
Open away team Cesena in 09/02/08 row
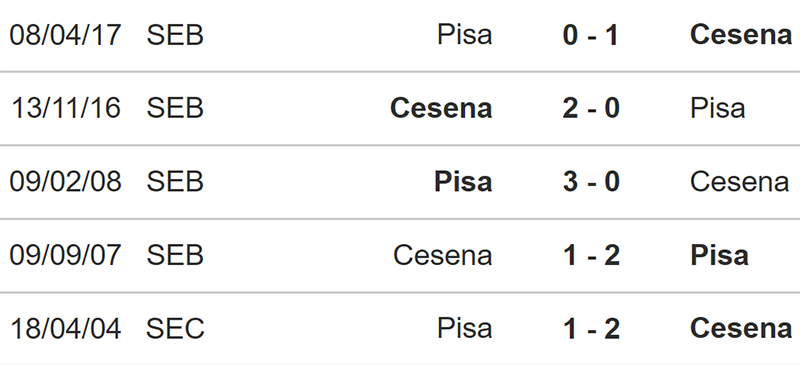(x=739, y=182)
